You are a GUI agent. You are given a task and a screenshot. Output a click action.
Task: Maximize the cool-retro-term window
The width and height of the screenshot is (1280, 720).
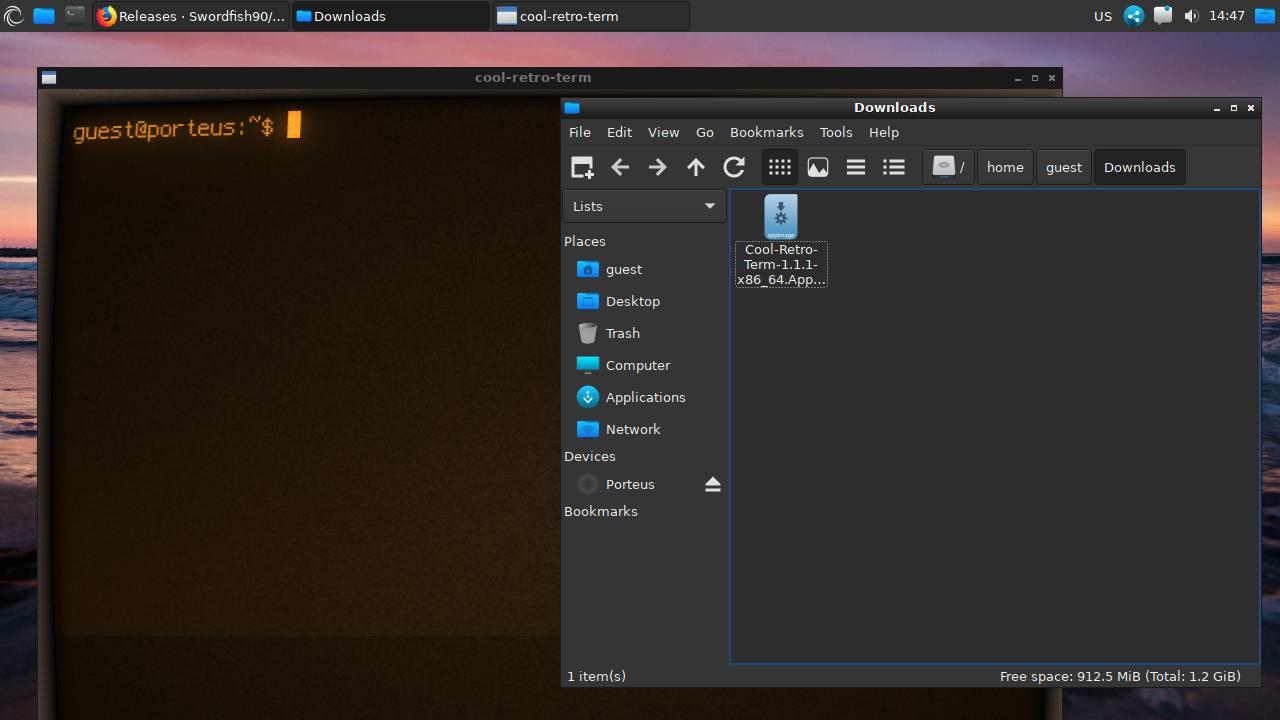(x=1035, y=78)
